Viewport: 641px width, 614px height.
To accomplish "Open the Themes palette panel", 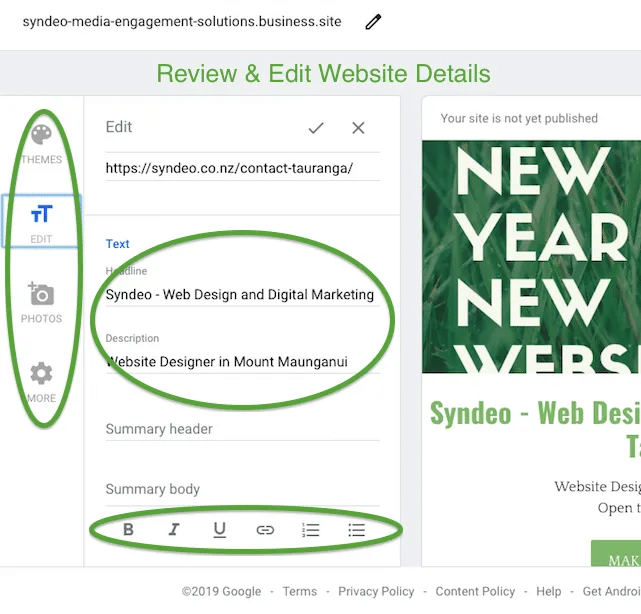I will 41,145.
